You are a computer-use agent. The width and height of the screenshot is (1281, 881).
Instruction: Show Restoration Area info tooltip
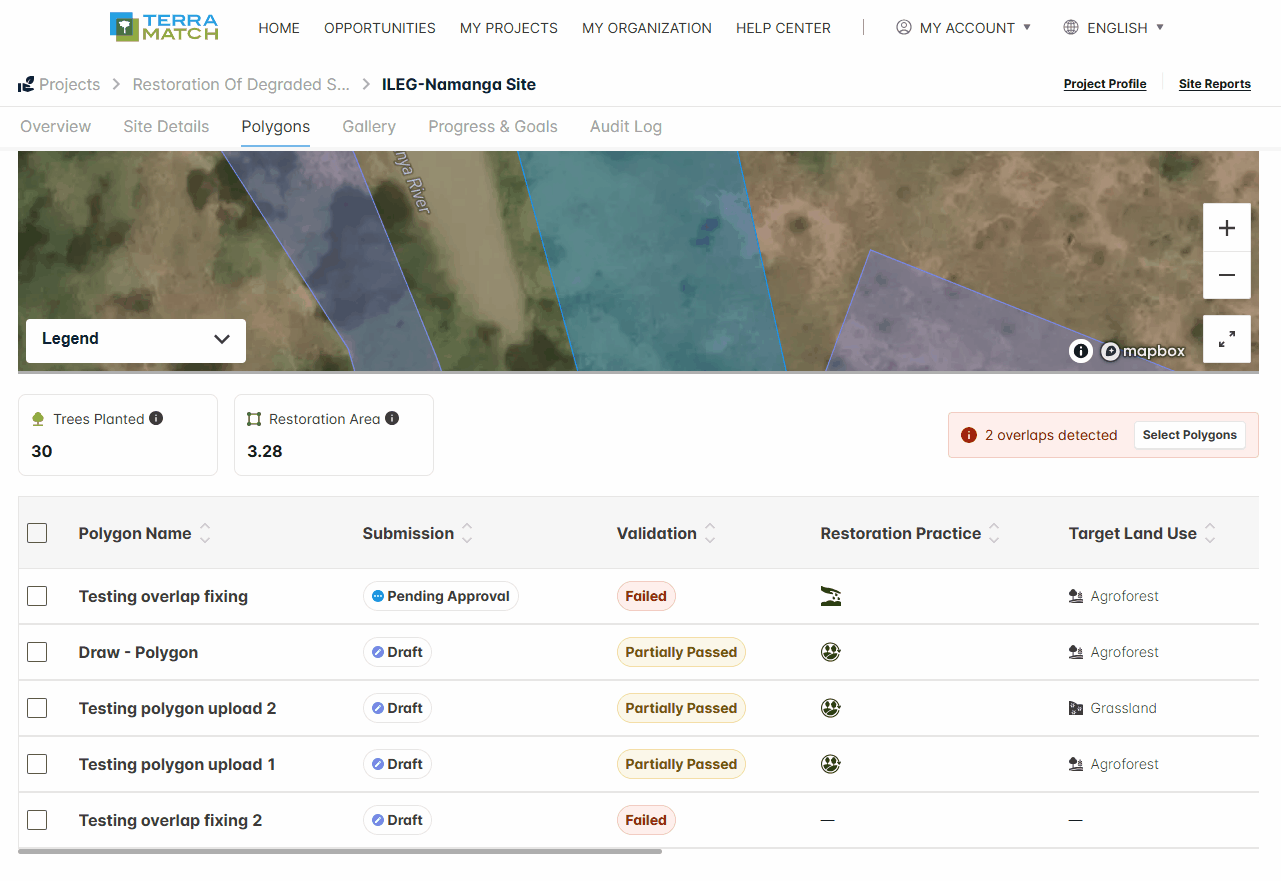[x=392, y=418]
